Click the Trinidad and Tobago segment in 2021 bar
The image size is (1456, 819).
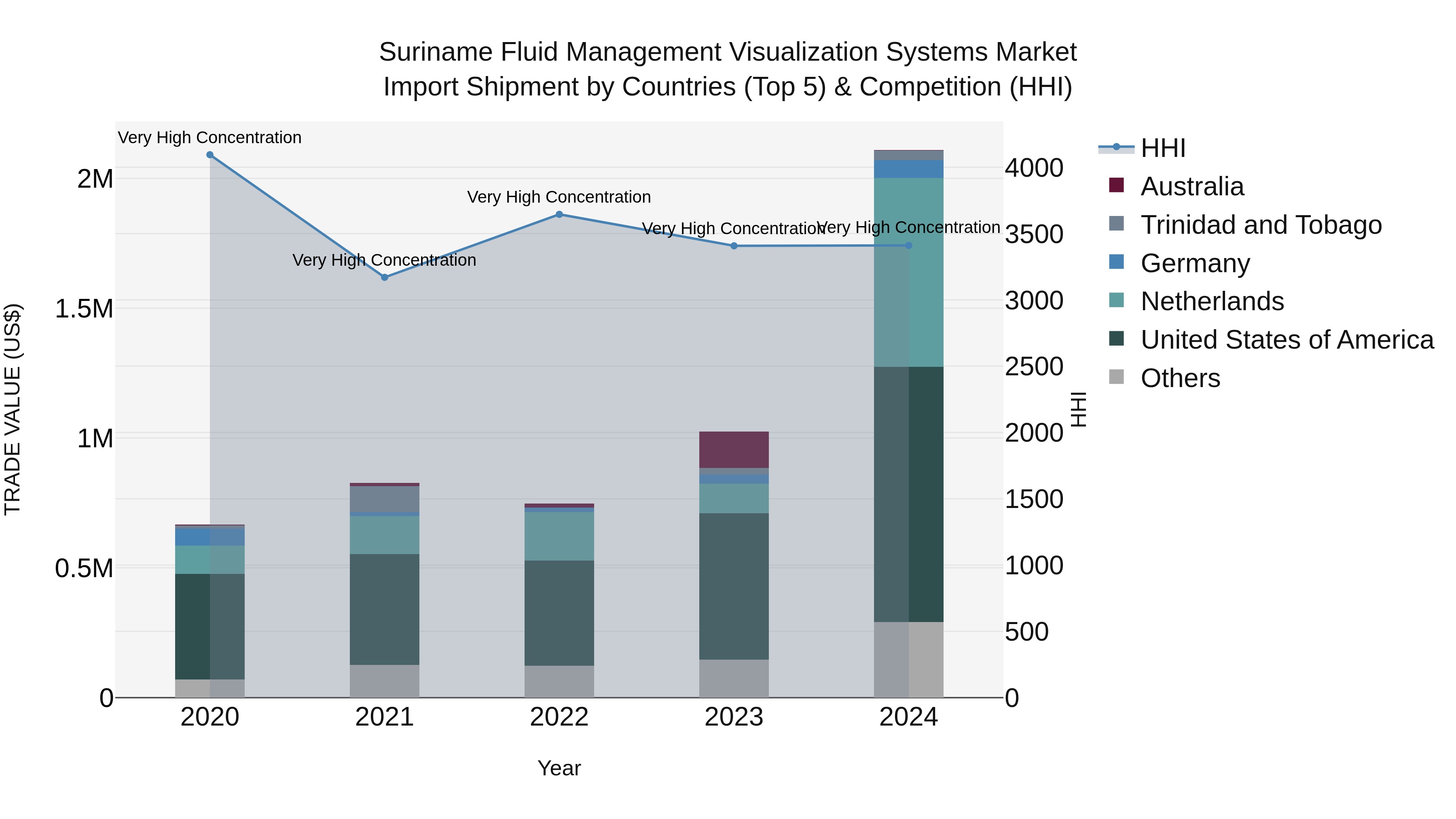point(384,499)
